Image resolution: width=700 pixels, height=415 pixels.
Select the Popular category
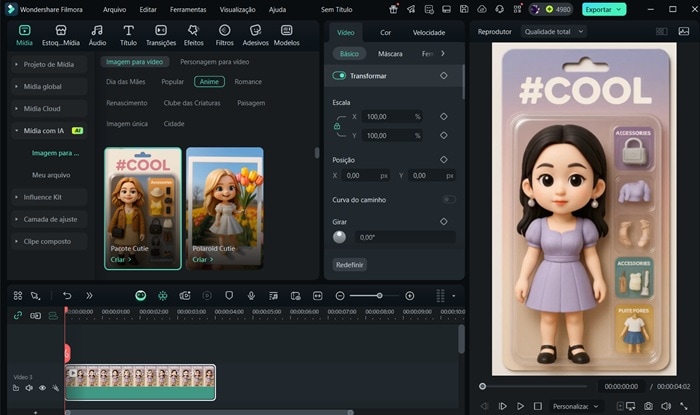(x=172, y=82)
